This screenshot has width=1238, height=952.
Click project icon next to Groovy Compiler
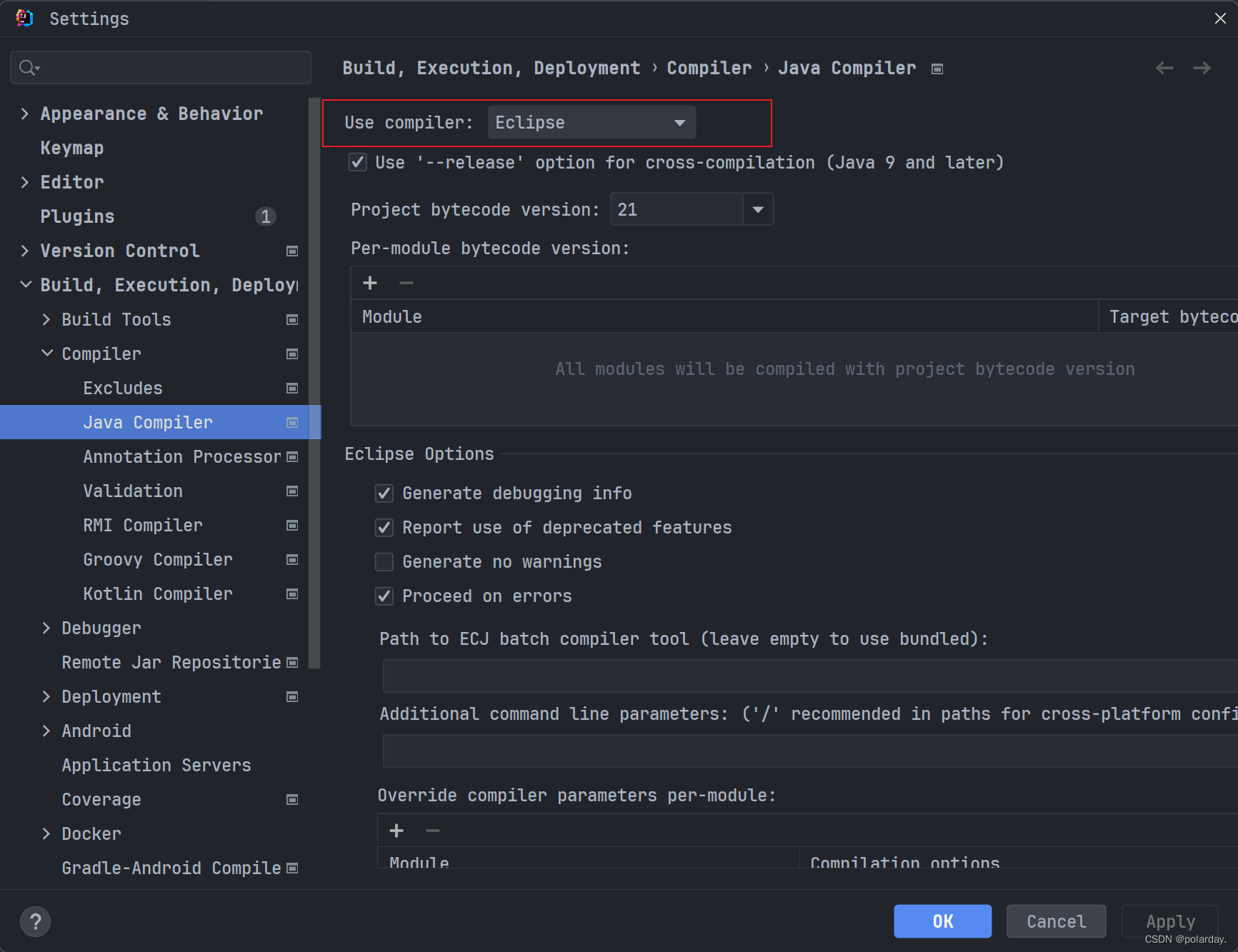click(x=292, y=559)
